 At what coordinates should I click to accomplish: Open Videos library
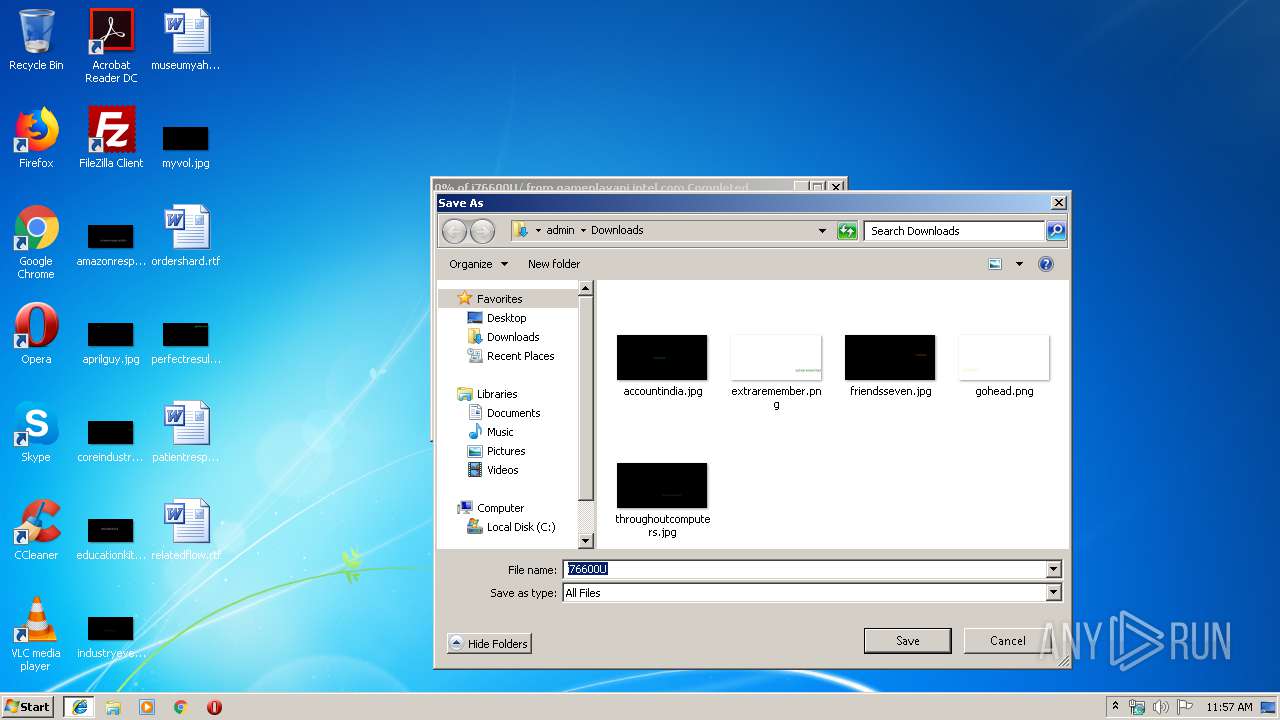[502, 470]
